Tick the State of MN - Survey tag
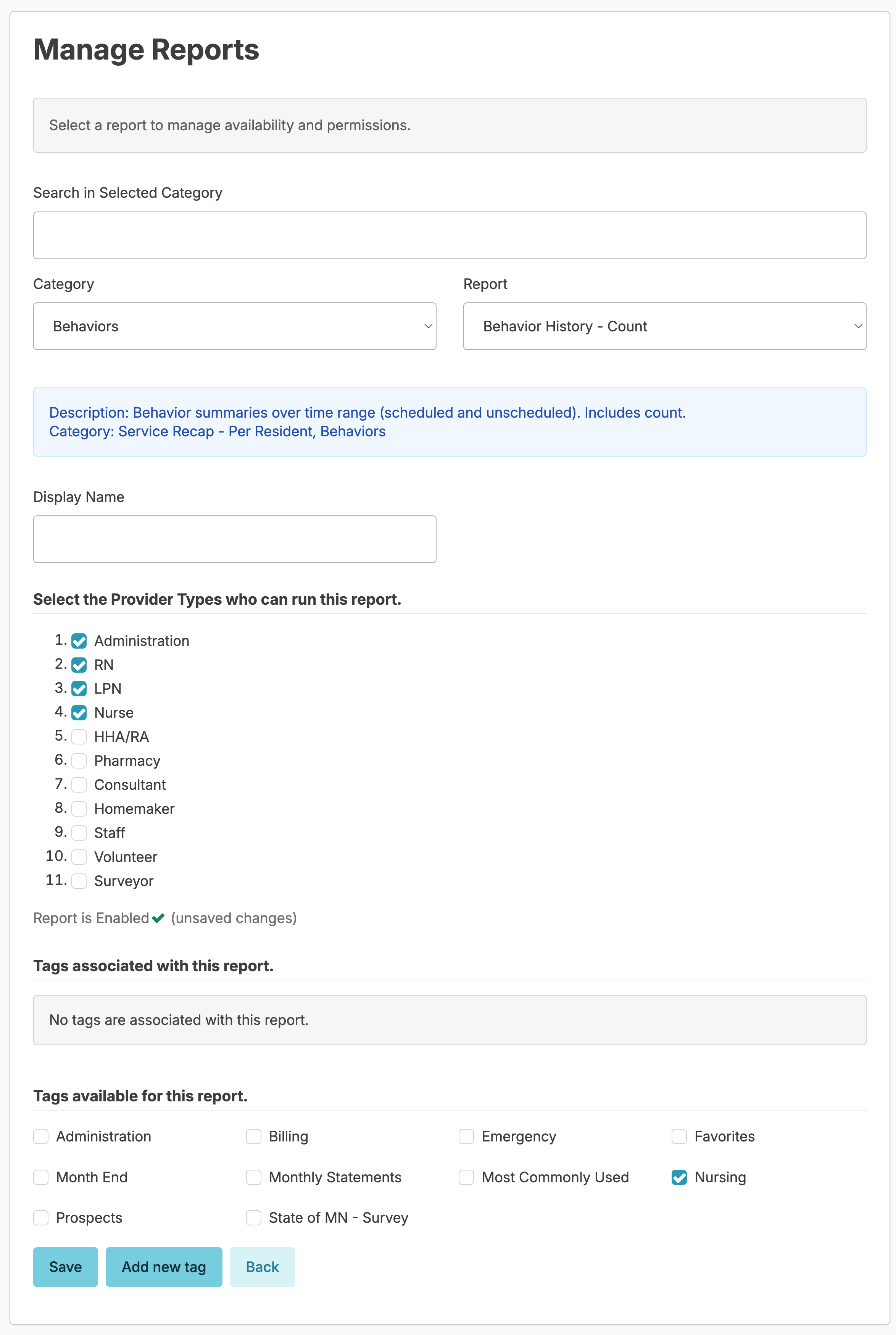The width and height of the screenshot is (896, 1335). click(254, 1218)
